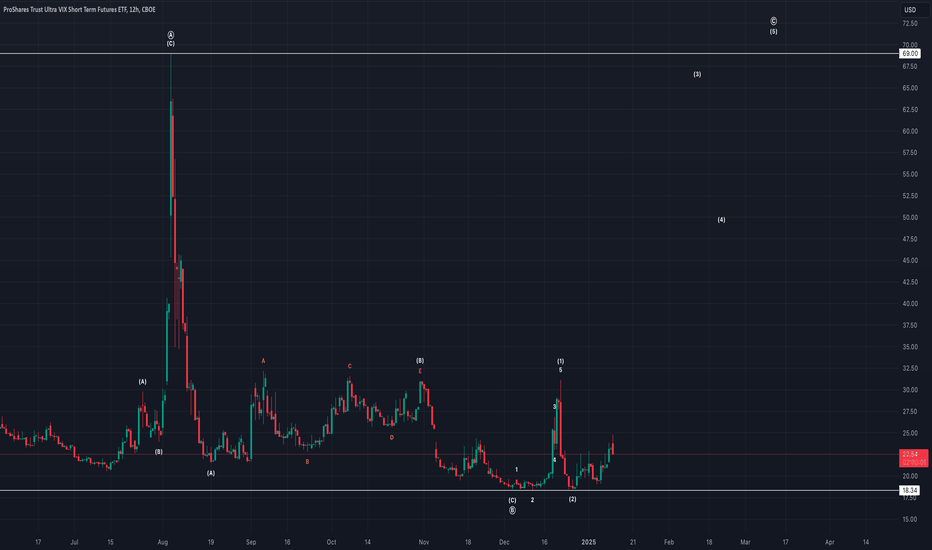The height and width of the screenshot is (550, 932).
Task: Click the Feb label on time axis
Action: pyautogui.click(x=669, y=542)
